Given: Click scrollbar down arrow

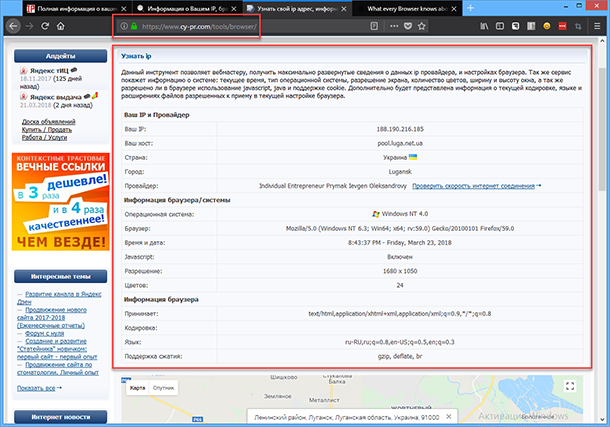Looking at the screenshot, I should tap(602, 420).
